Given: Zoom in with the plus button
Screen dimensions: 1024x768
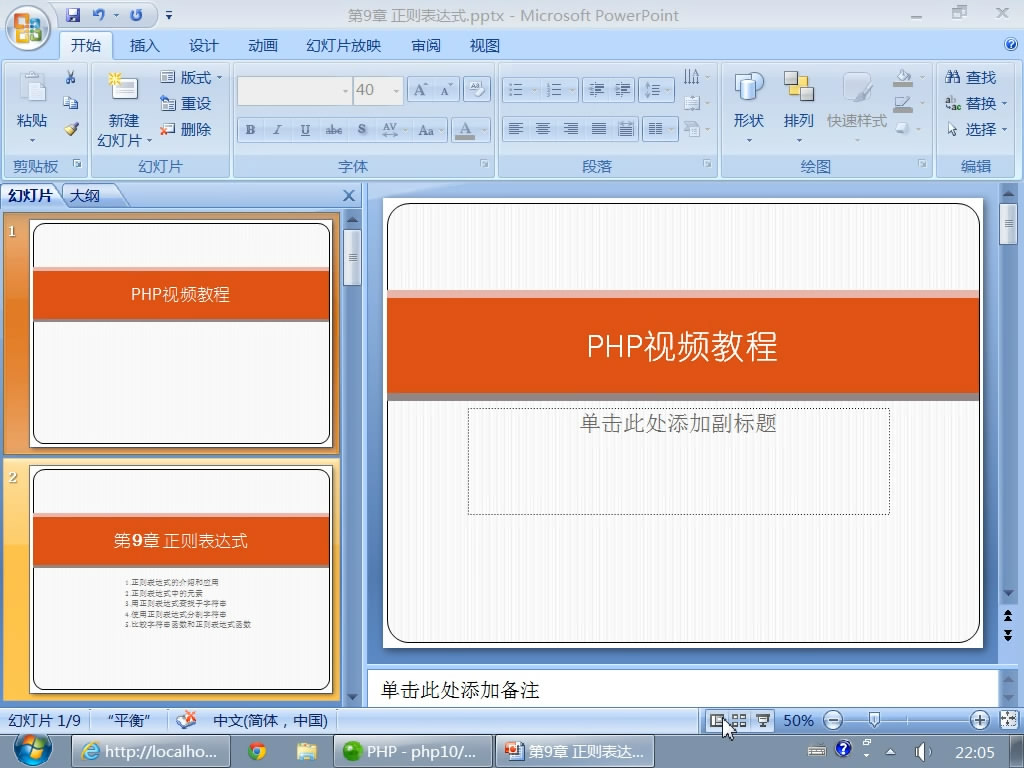Looking at the screenshot, I should (979, 720).
